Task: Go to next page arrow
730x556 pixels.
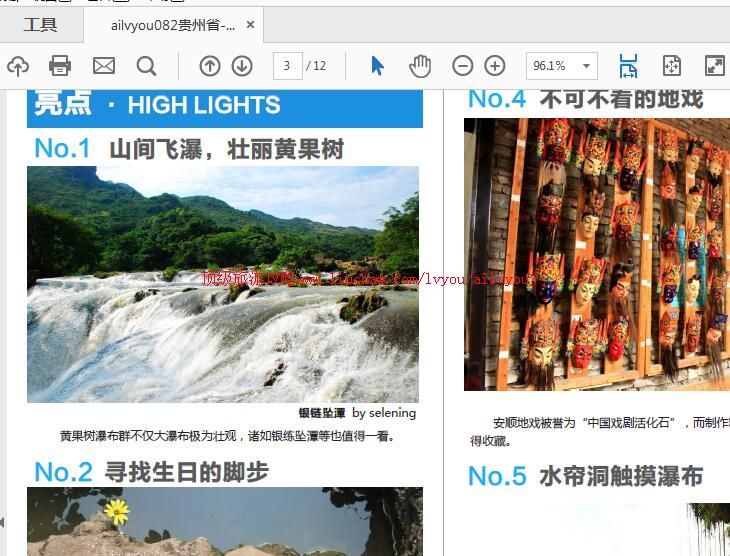Action: (242, 66)
